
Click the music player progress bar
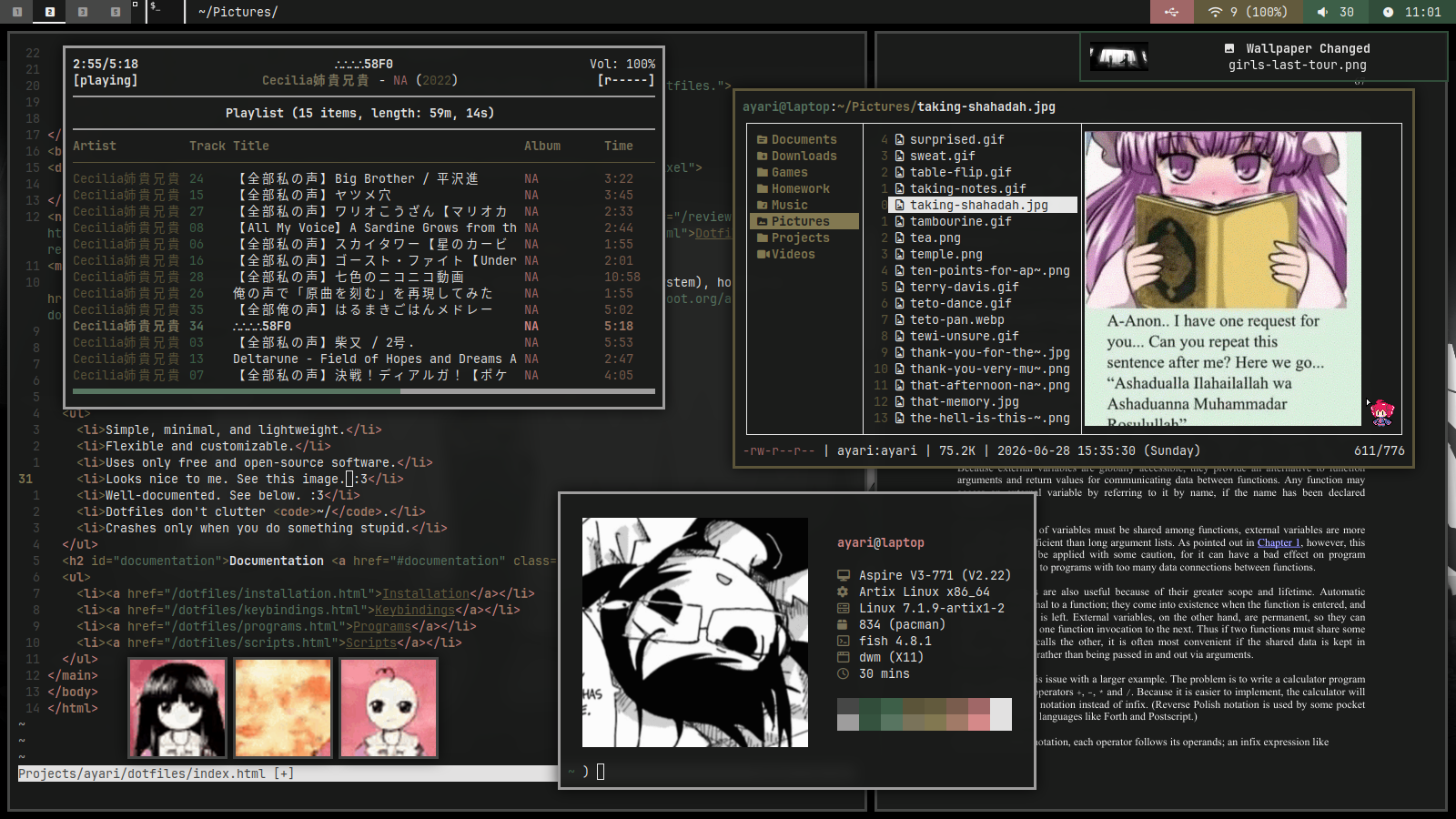[364, 391]
